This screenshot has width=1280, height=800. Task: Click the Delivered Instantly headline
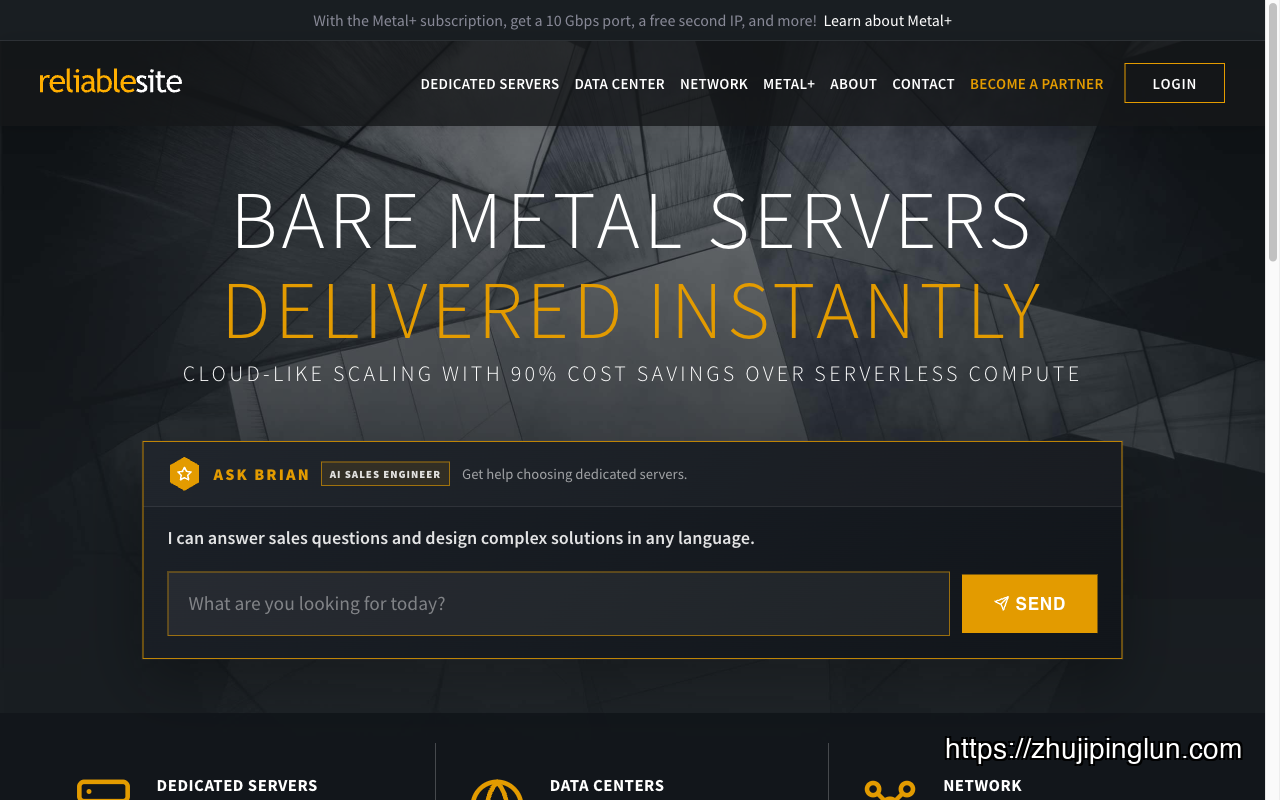point(632,311)
